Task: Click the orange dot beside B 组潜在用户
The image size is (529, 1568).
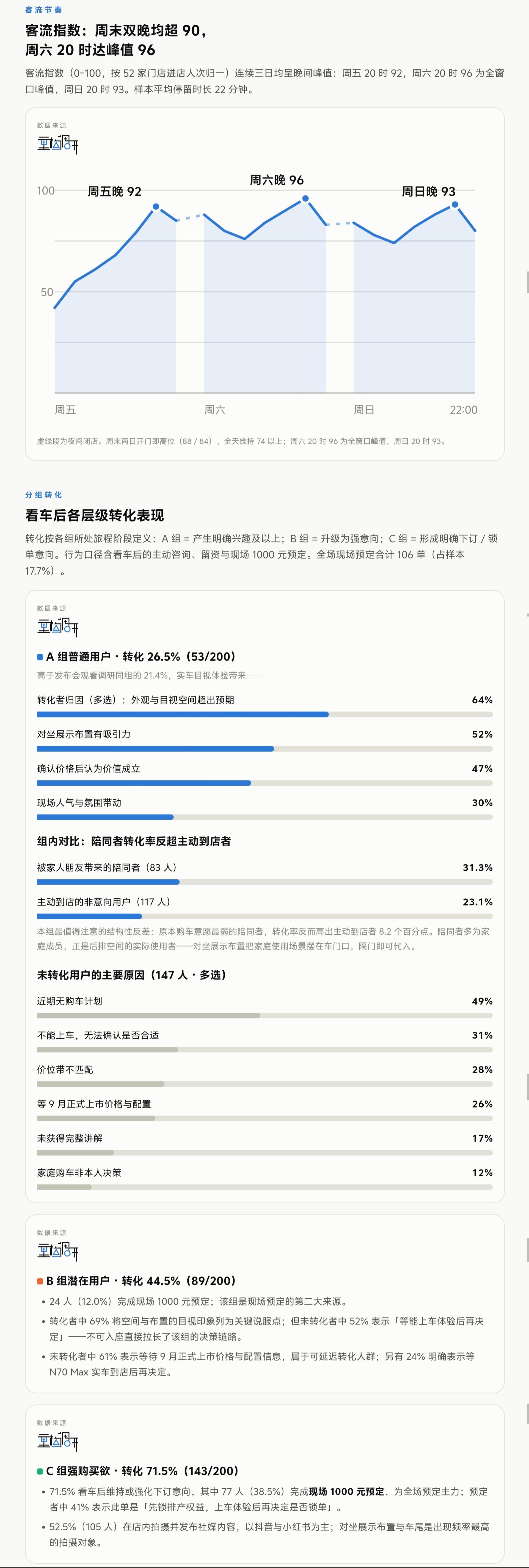Action: click(x=40, y=1281)
